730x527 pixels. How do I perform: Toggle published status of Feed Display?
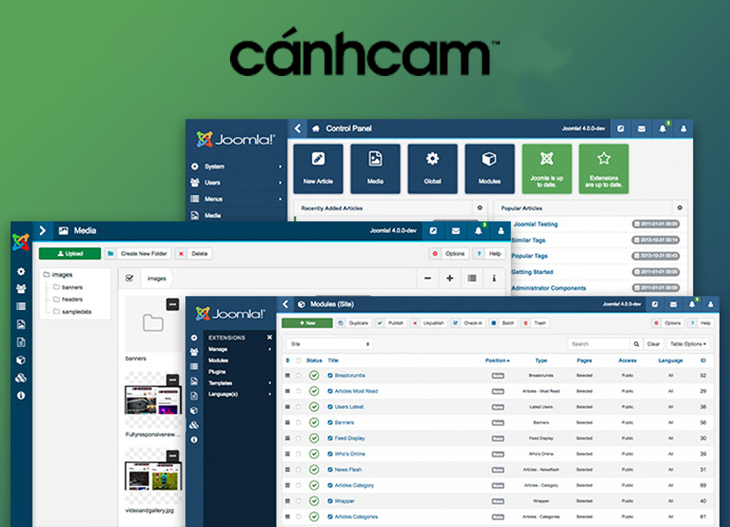point(314,438)
